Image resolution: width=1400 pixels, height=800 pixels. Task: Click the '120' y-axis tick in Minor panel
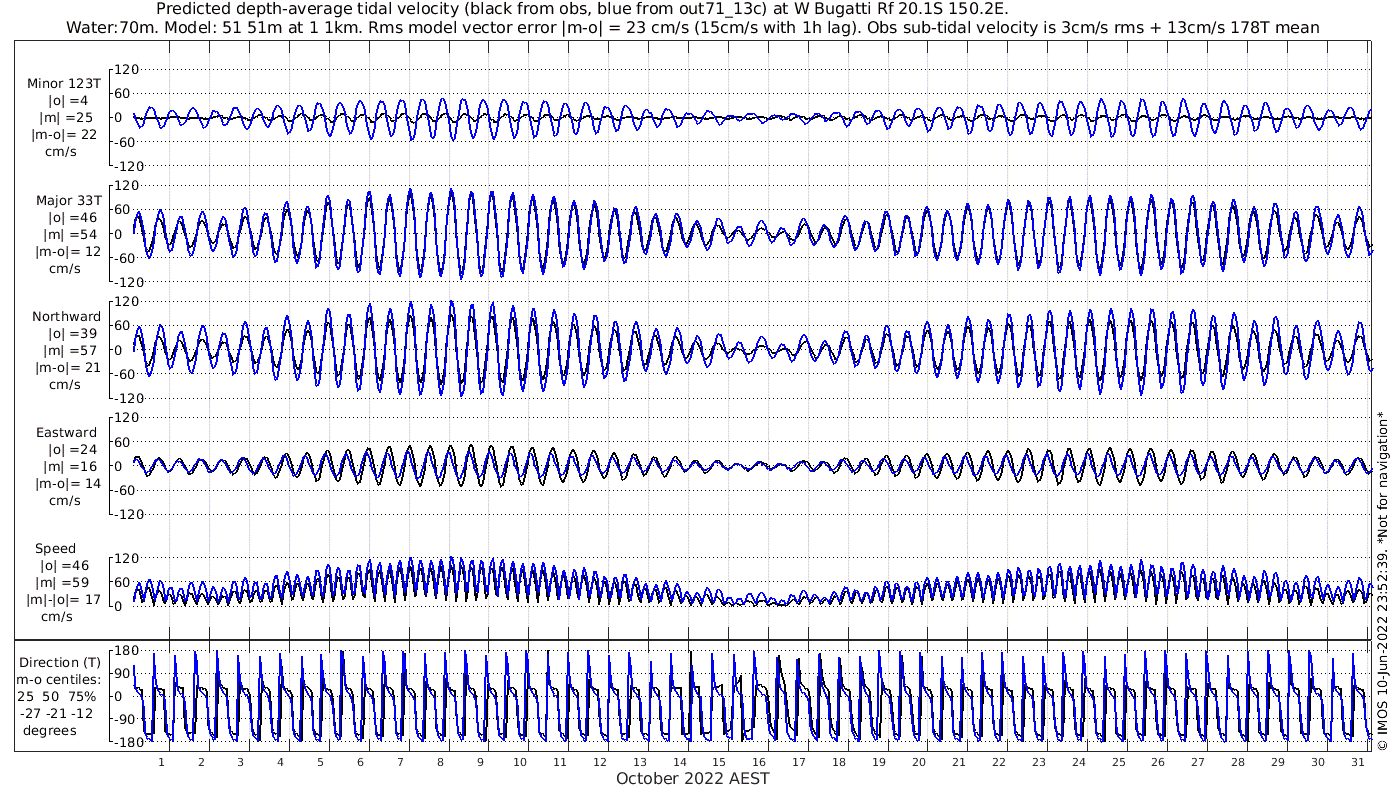point(126,70)
